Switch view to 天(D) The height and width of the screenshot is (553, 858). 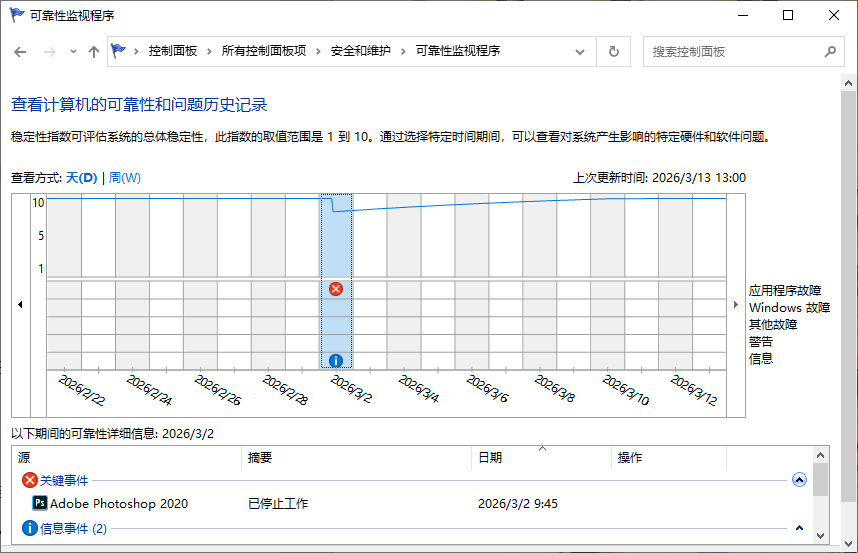[x=82, y=178]
